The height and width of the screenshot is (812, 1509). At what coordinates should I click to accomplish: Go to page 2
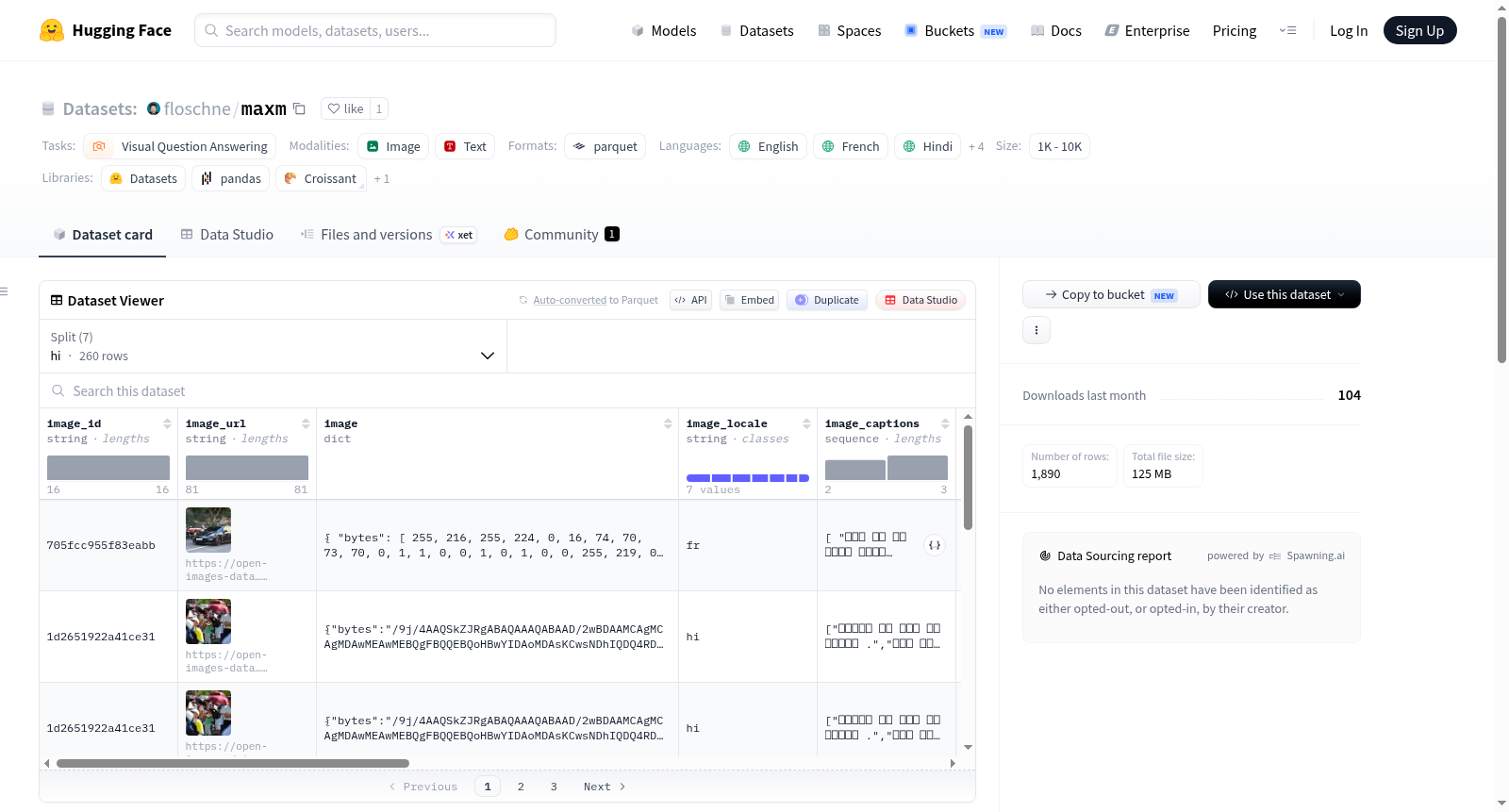521,787
